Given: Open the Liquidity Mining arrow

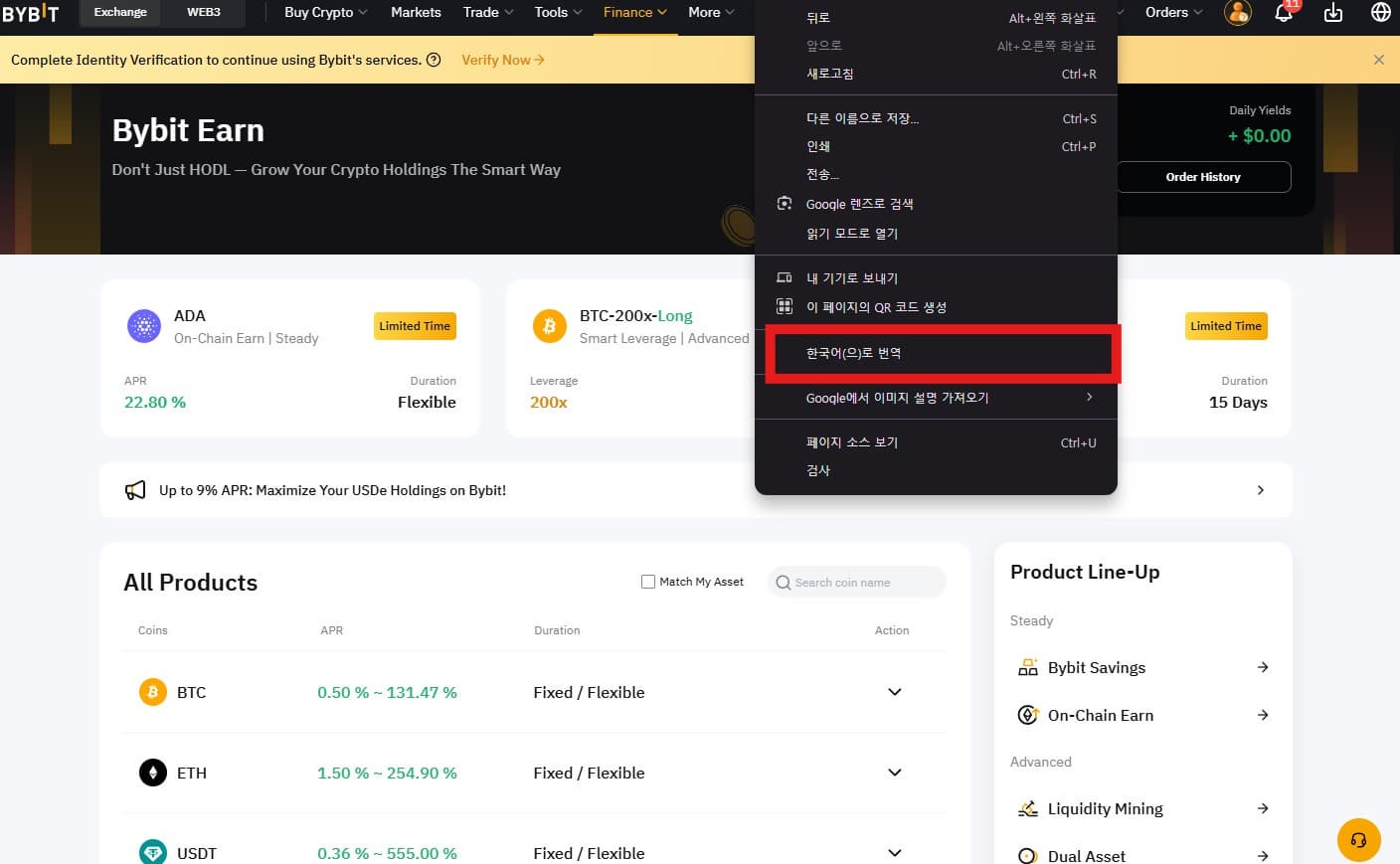Looking at the screenshot, I should pos(1263,808).
